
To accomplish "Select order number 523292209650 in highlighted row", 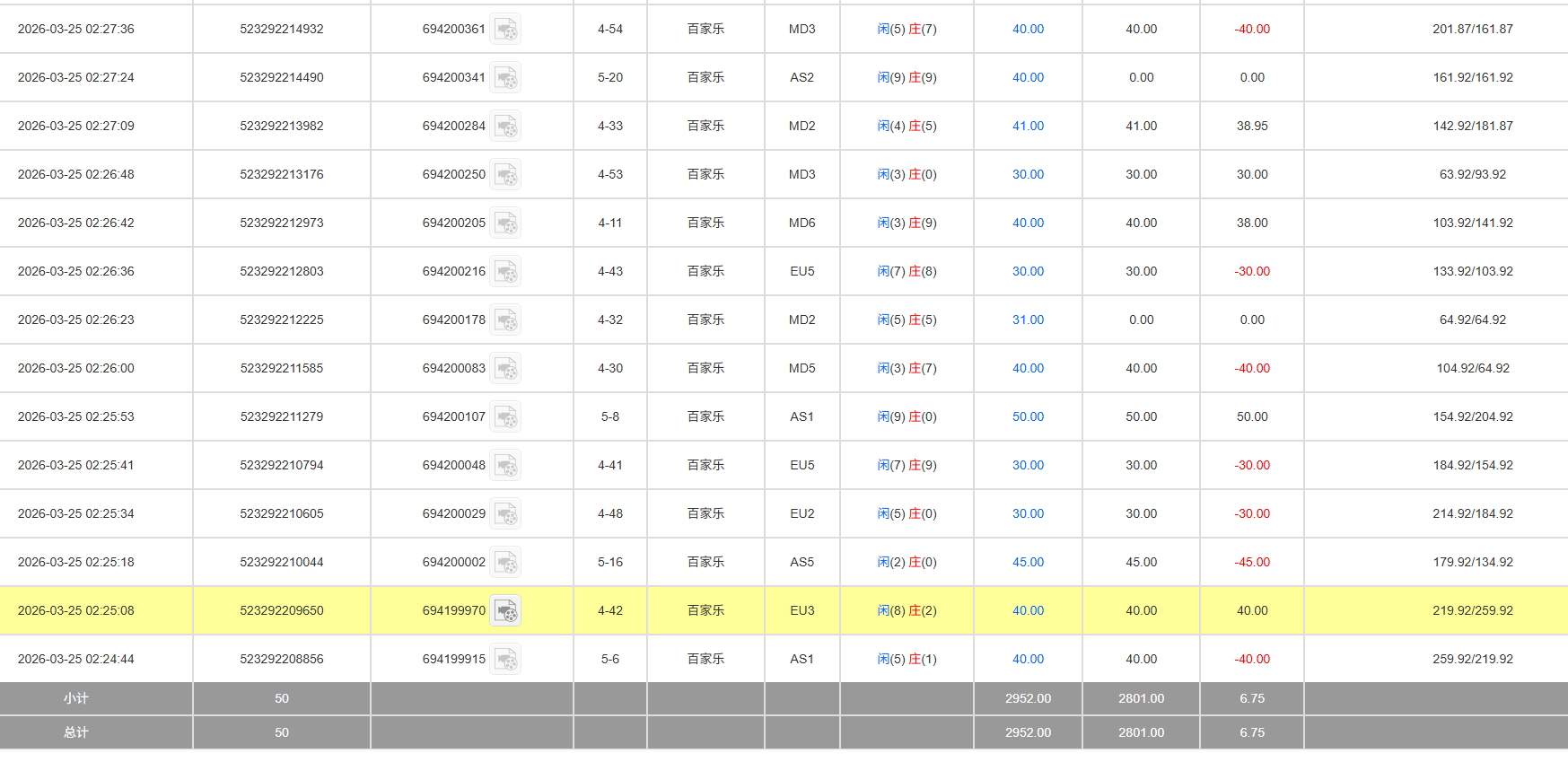I will (x=282, y=611).
